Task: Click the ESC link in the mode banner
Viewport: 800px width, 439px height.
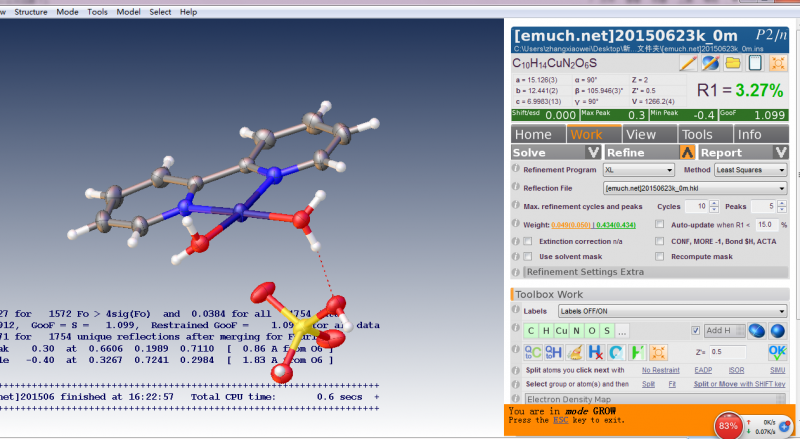Action: [561, 420]
